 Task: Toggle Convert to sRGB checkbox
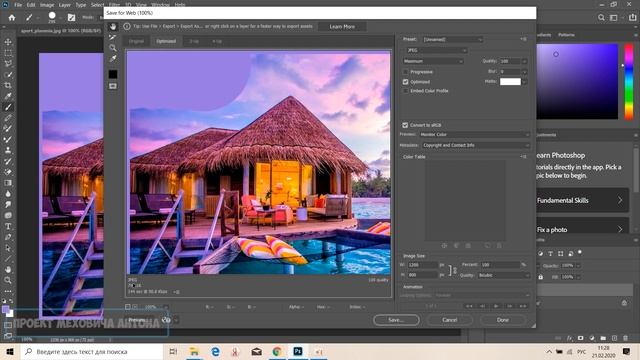(405, 125)
